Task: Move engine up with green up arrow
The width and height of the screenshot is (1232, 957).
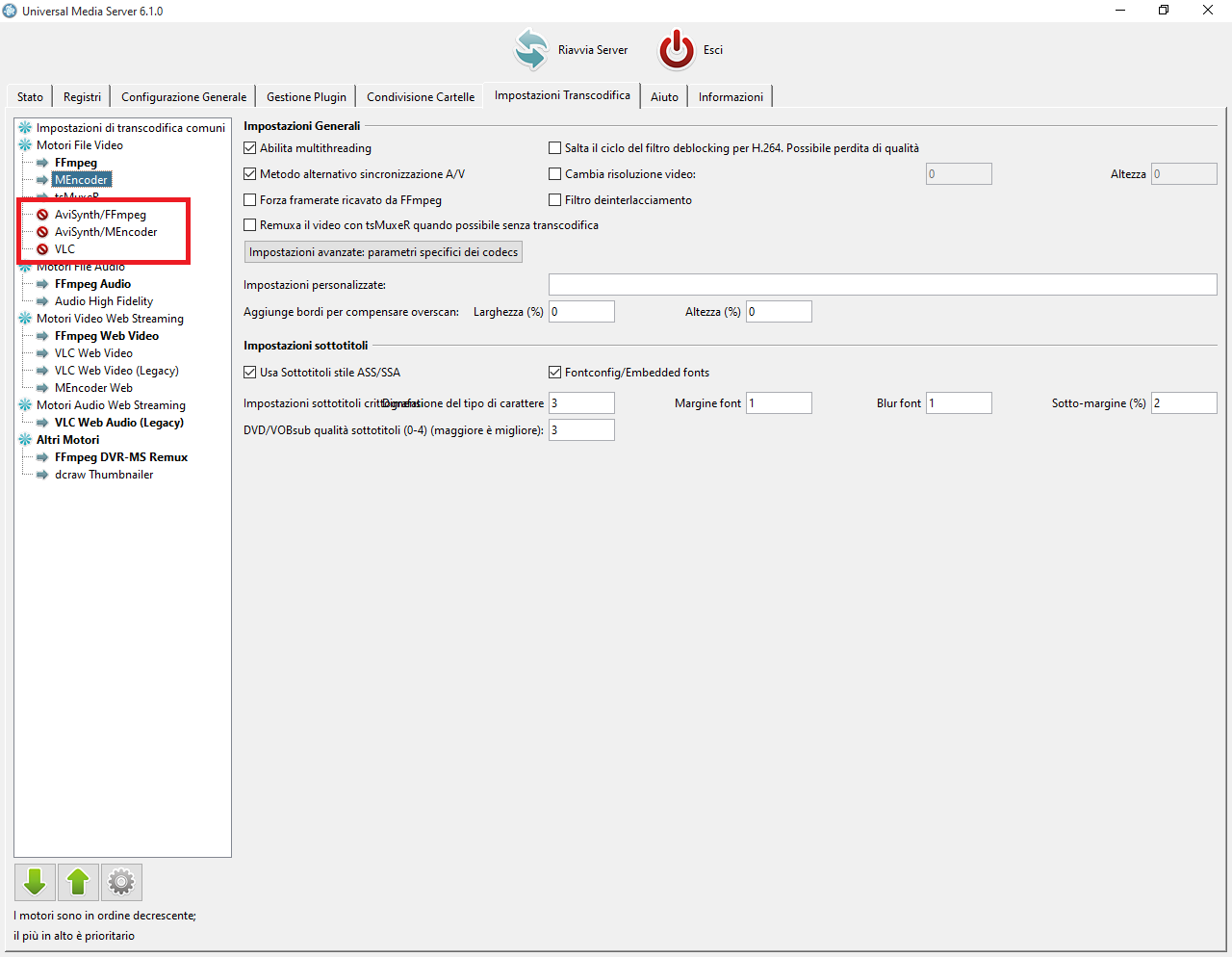Action: click(x=78, y=882)
